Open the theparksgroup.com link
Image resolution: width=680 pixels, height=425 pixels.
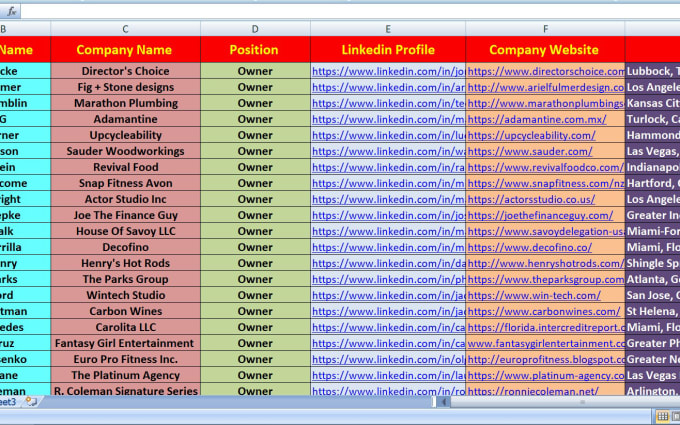tap(546, 280)
